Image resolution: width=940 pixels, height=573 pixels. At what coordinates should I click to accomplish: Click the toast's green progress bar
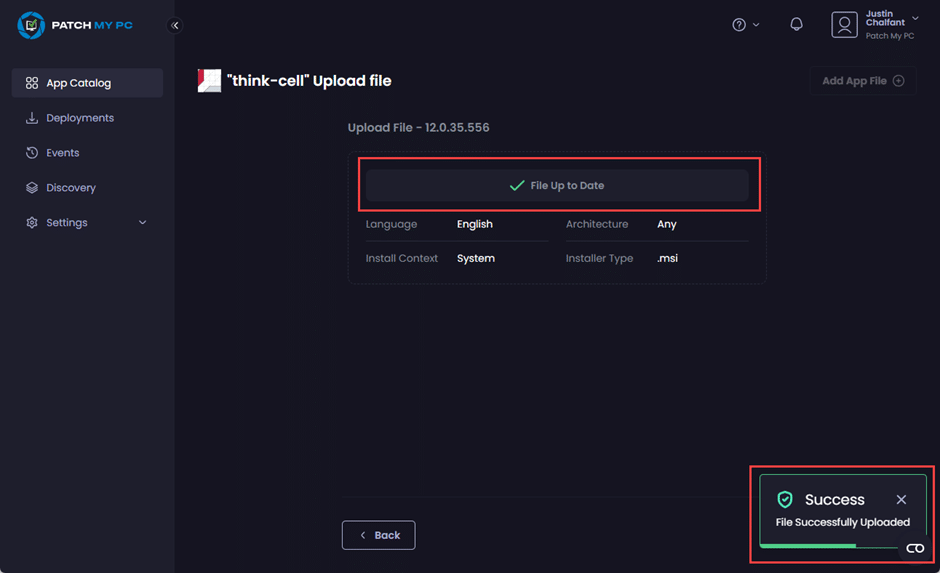pos(808,546)
